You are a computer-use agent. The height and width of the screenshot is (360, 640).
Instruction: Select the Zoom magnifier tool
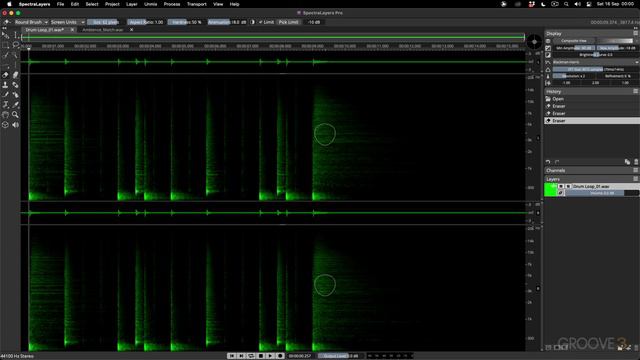click(15, 115)
